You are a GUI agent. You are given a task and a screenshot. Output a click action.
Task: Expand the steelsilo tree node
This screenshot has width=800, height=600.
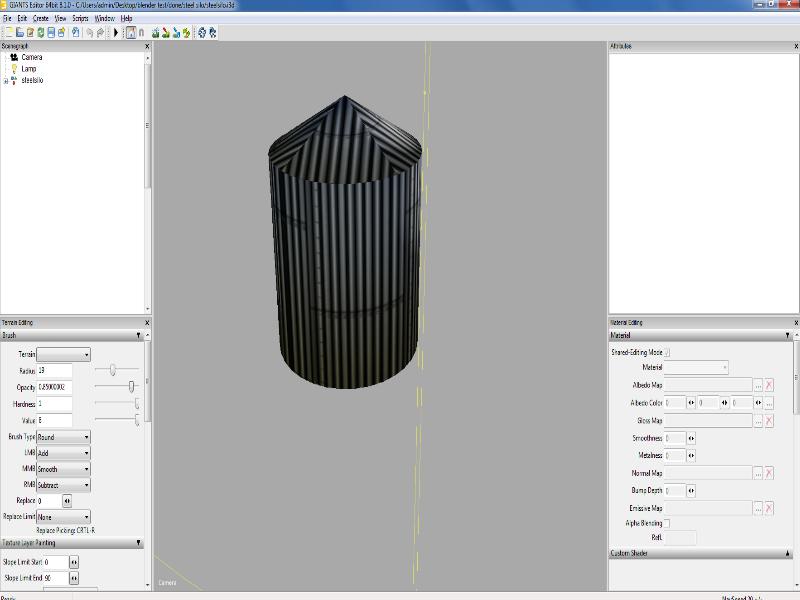click(6, 81)
